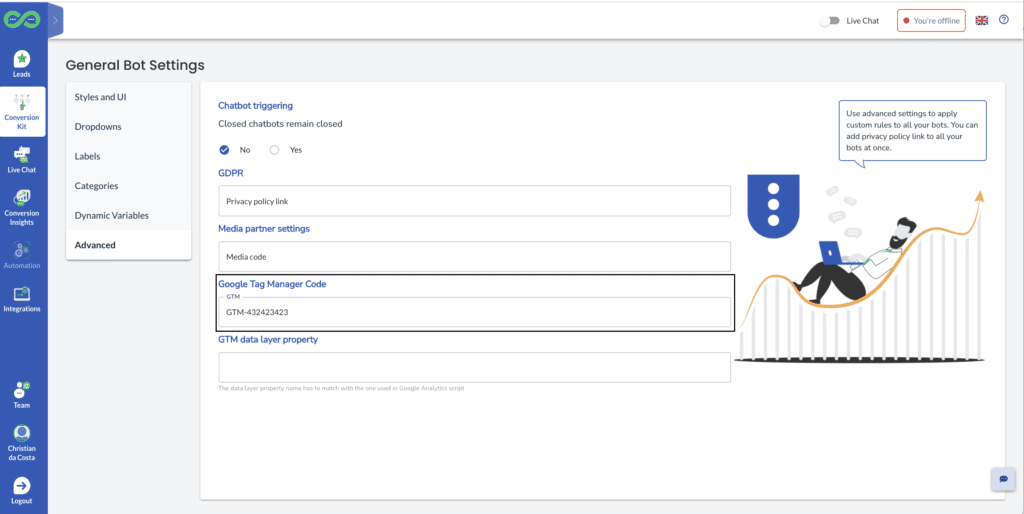1024x514 pixels.
Task: Open Christian da Costa profile
Action: tap(22, 443)
